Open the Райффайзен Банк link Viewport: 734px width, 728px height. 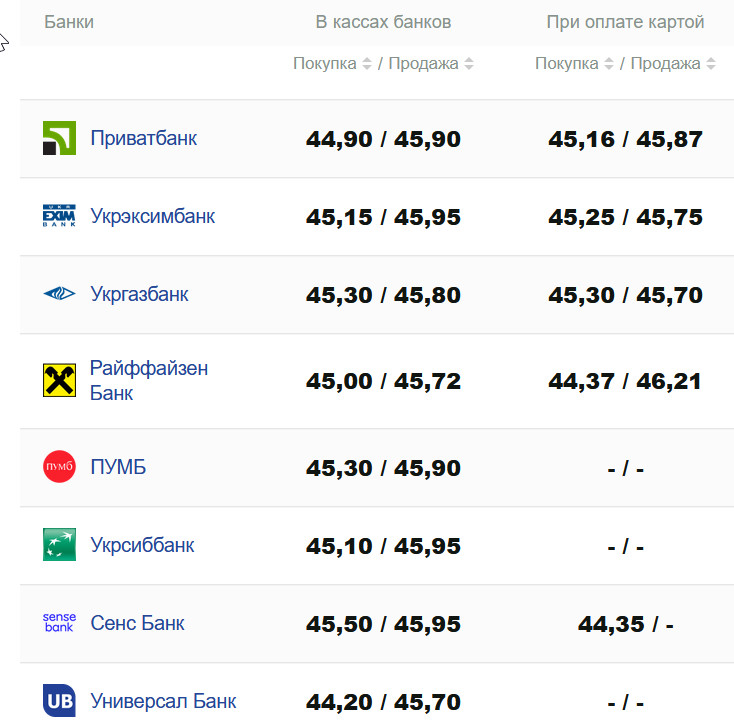tap(148, 380)
